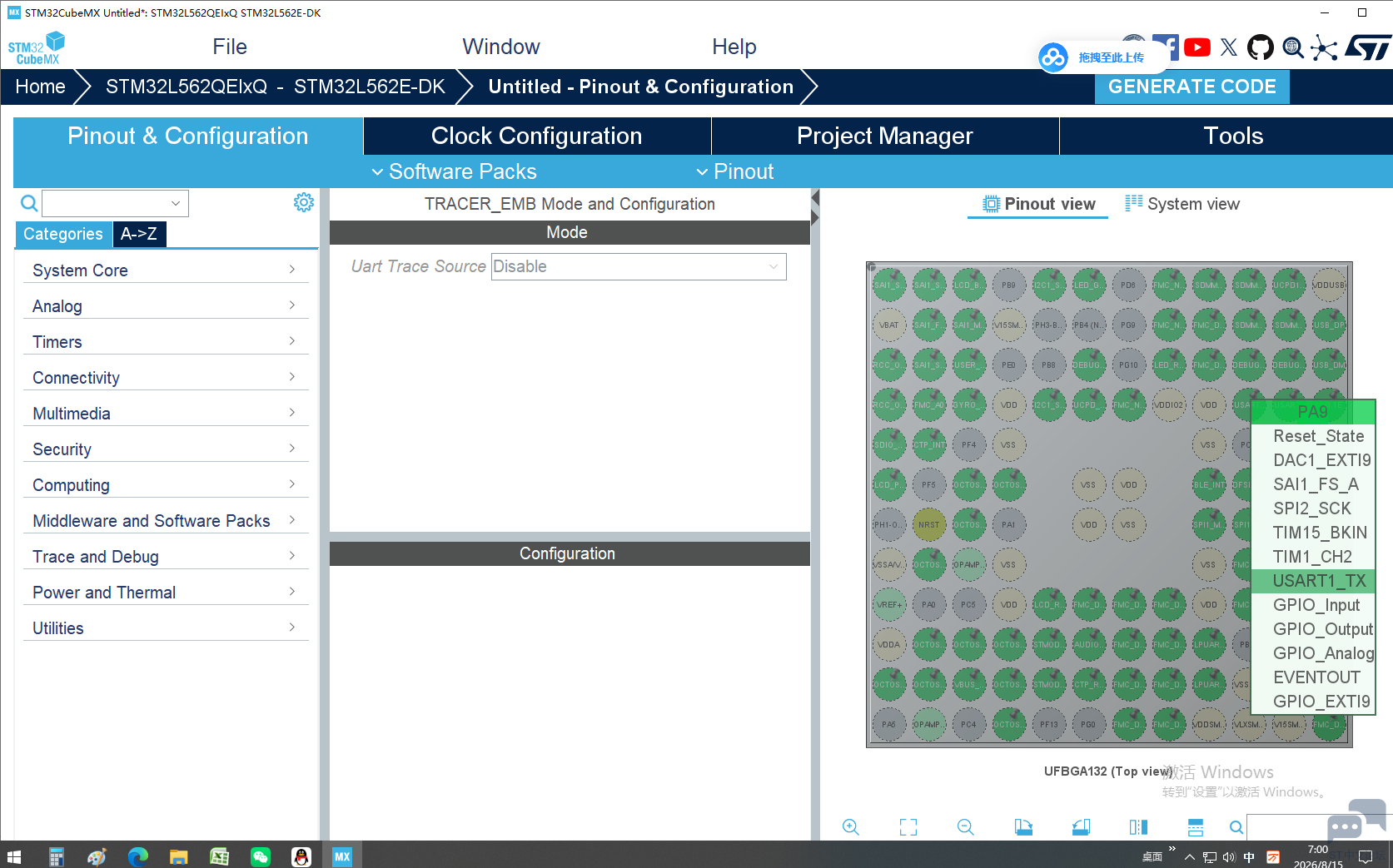This screenshot has width=1393, height=868.
Task: Open File Explorer from the taskbar
Action: 179,856
